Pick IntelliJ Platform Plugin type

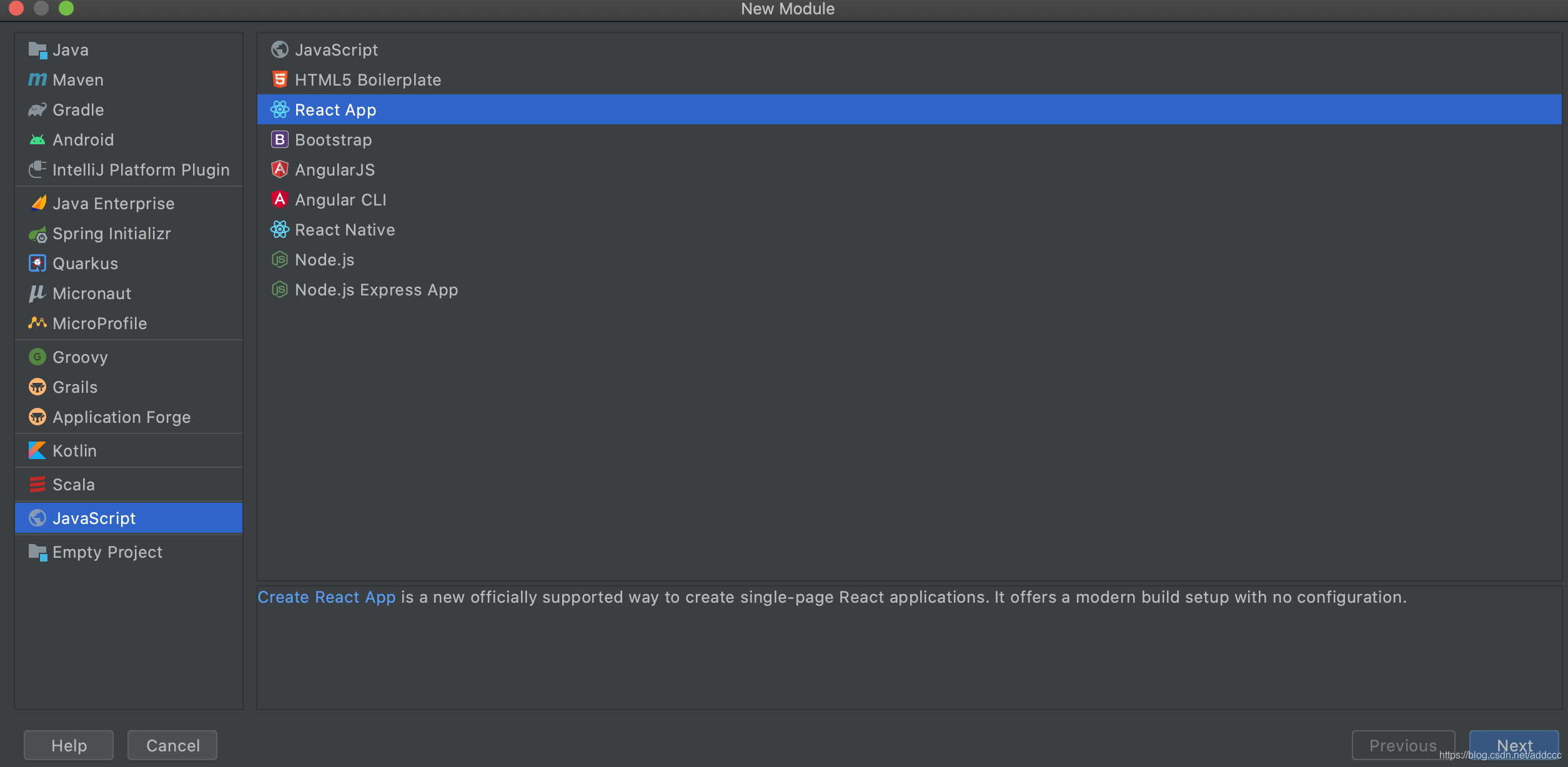point(129,170)
